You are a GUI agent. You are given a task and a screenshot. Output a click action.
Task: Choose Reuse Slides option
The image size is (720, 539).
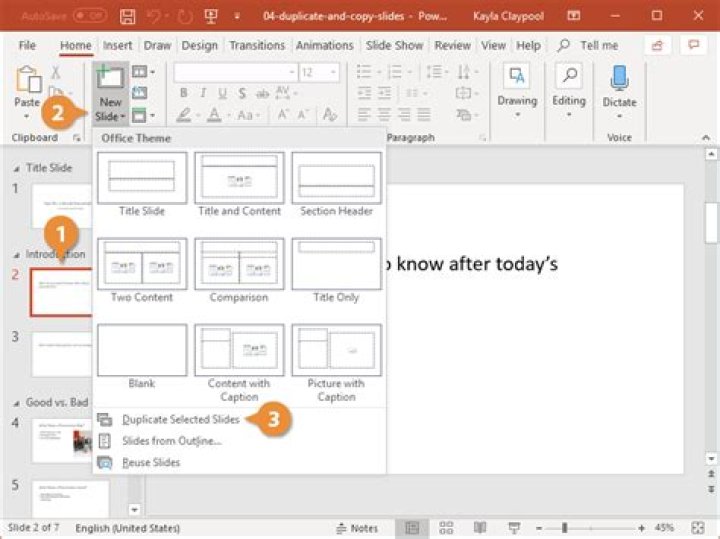point(151,463)
